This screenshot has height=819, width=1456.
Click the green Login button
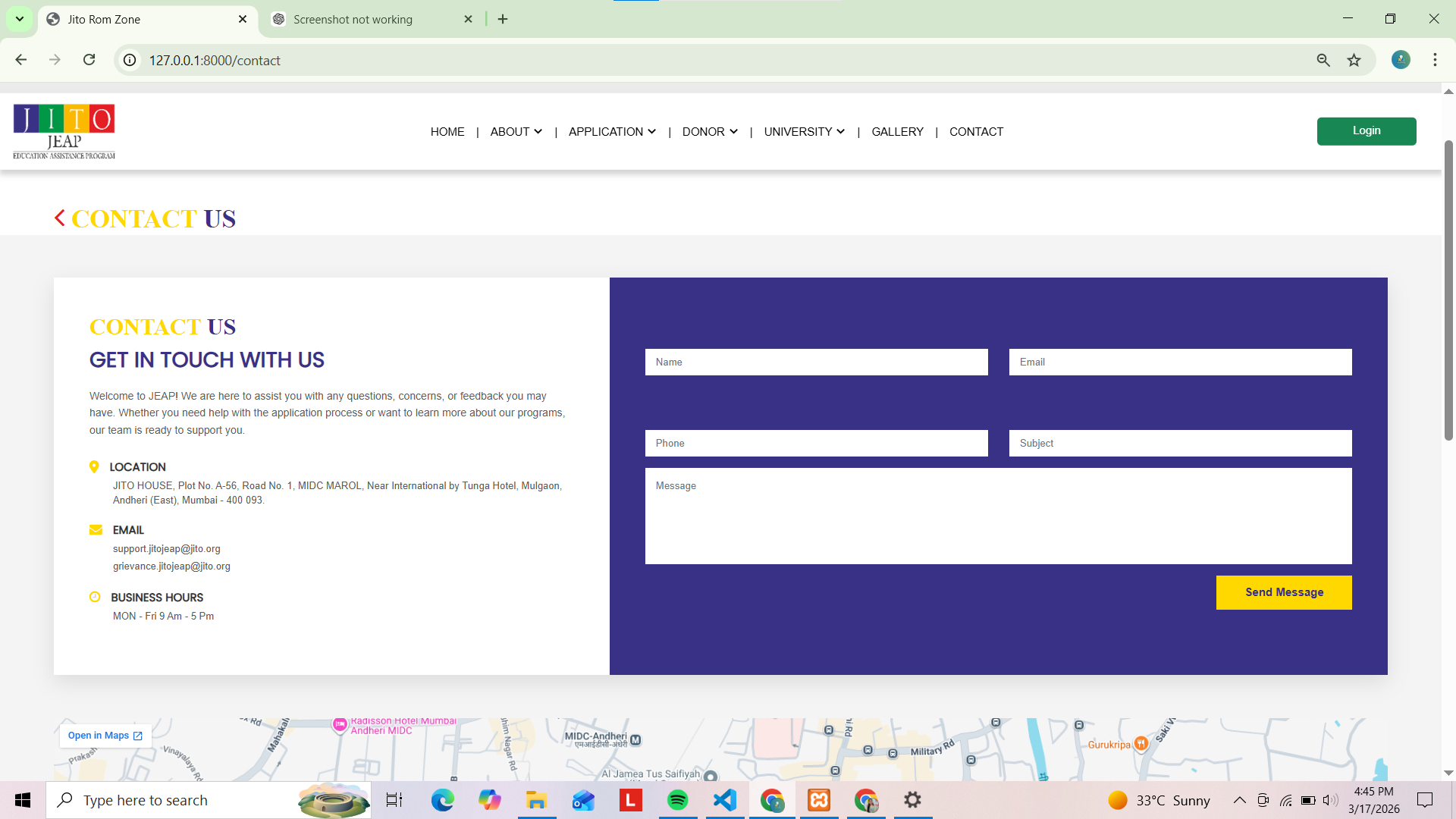1366,131
